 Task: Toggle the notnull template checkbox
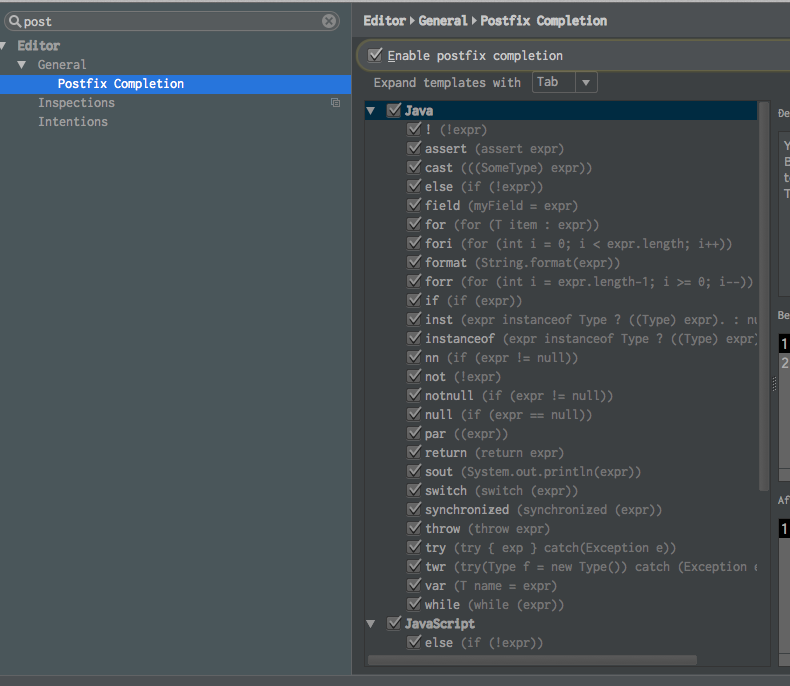(414, 395)
